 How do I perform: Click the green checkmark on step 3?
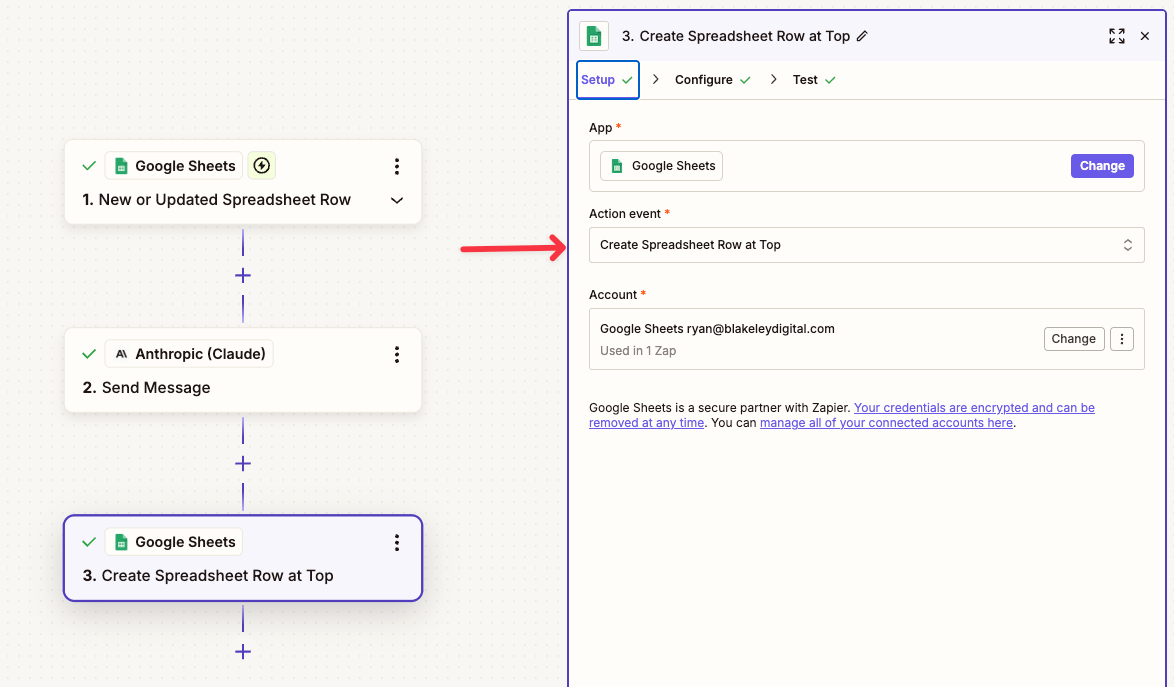click(x=89, y=542)
